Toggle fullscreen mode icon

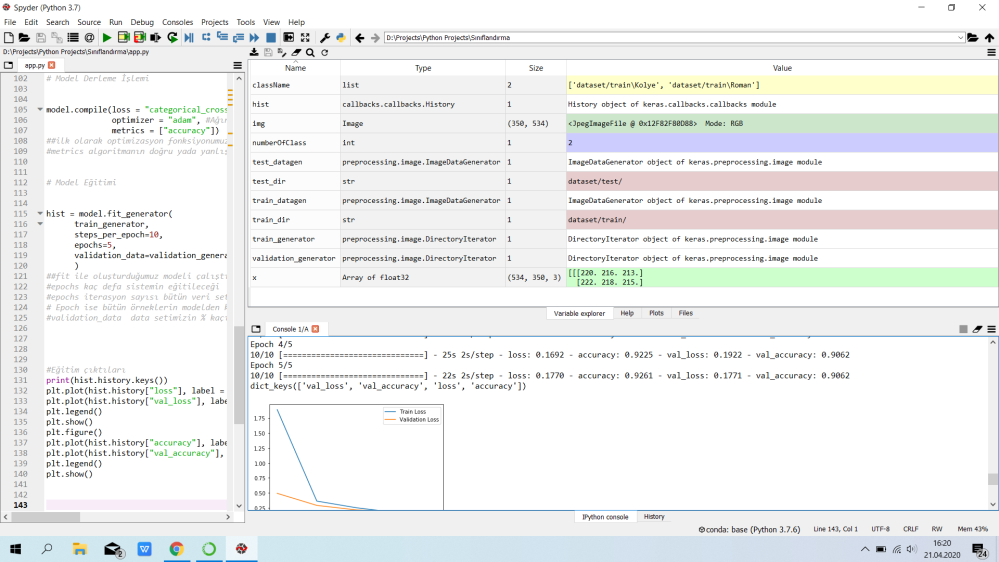click(305, 38)
